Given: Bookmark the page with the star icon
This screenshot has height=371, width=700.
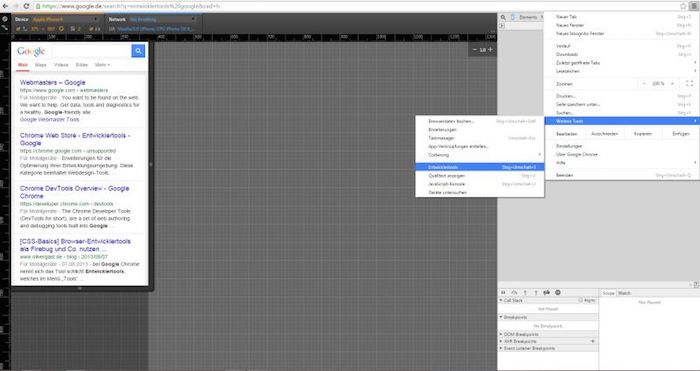Looking at the screenshot, I should (683, 6).
